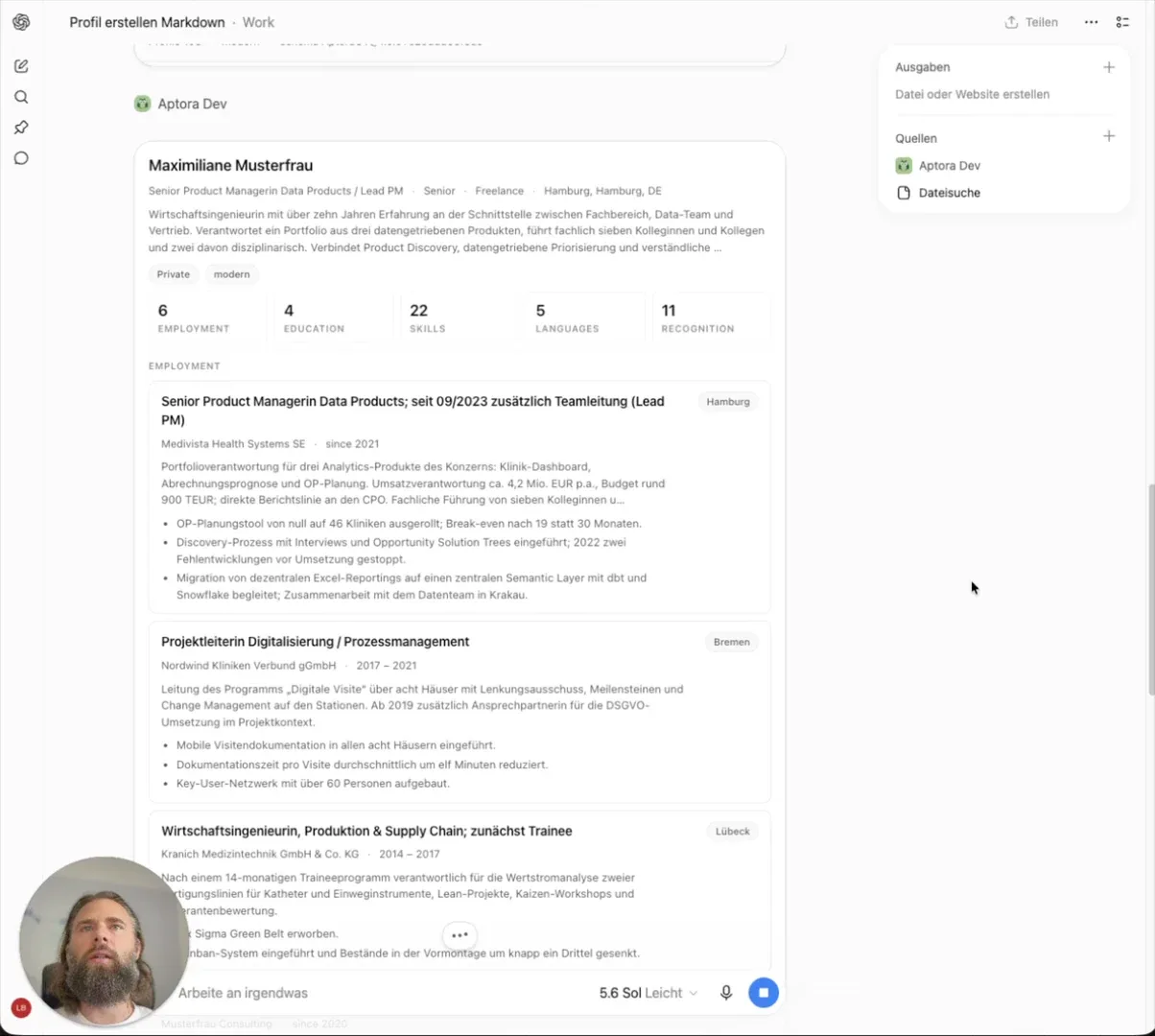
Task: Click the Work project label in header
Action: tap(258, 22)
